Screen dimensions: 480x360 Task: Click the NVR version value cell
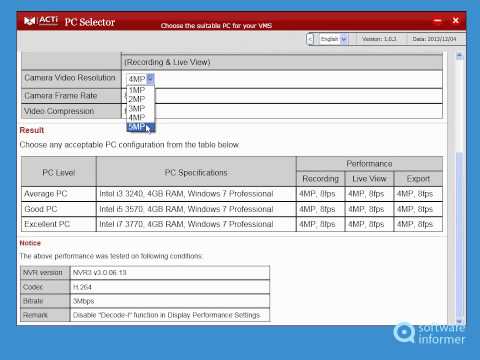[170, 273]
